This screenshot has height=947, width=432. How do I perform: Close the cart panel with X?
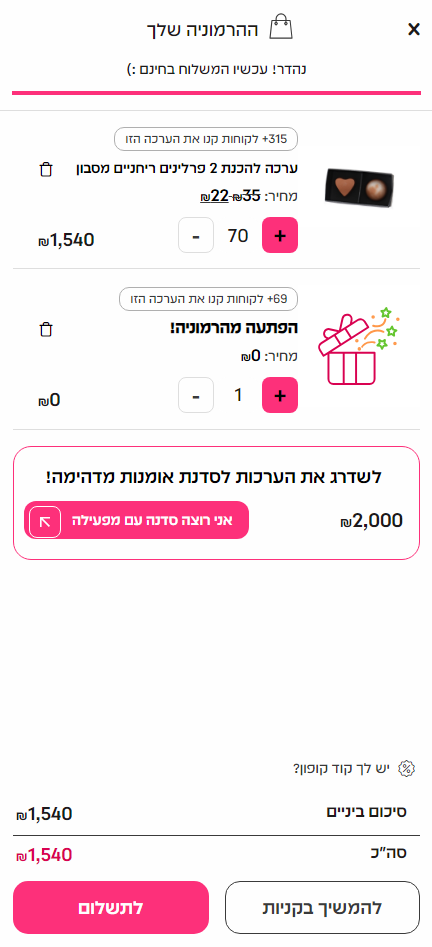click(414, 29)
